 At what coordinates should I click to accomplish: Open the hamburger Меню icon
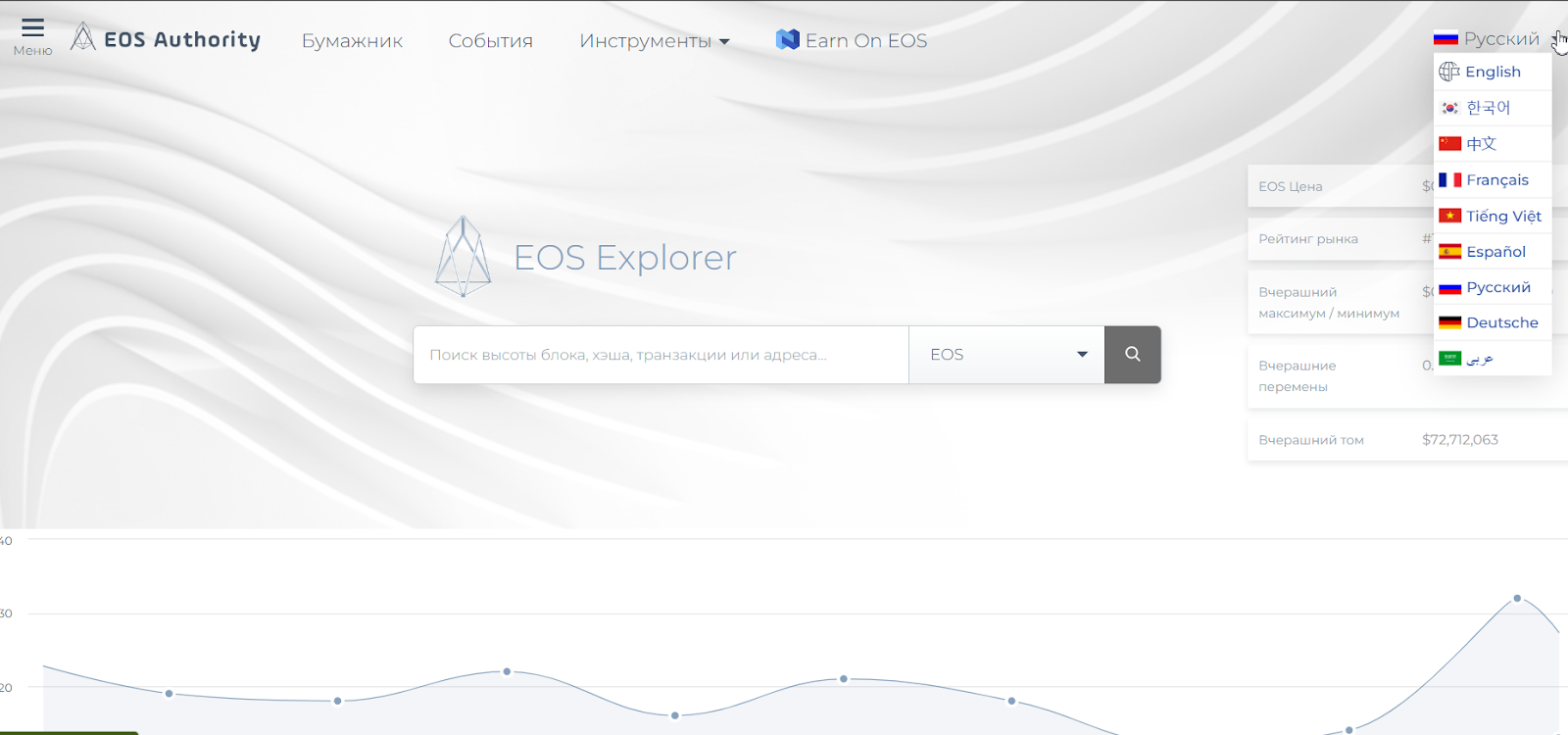coord(32,28)
